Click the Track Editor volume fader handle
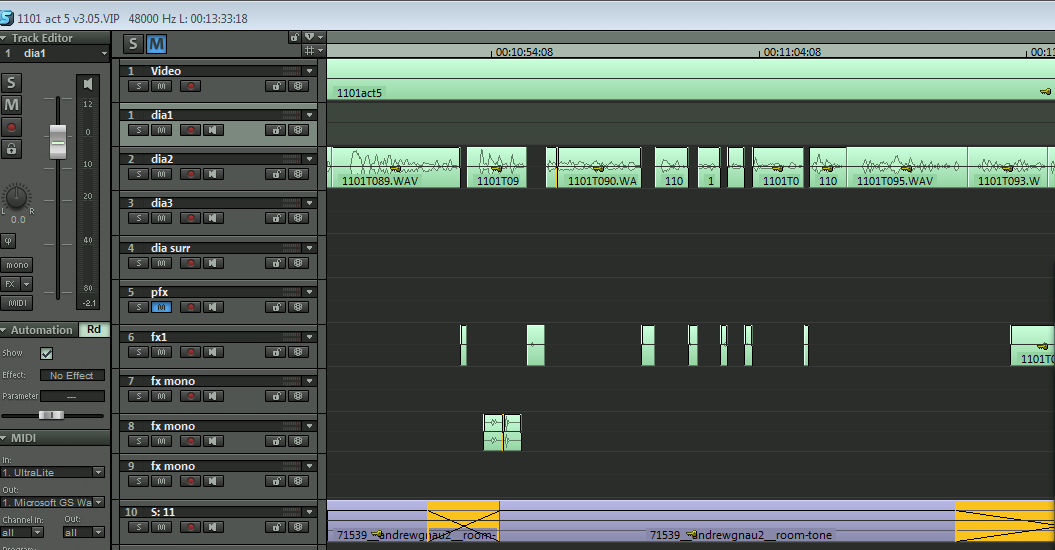 58,142
